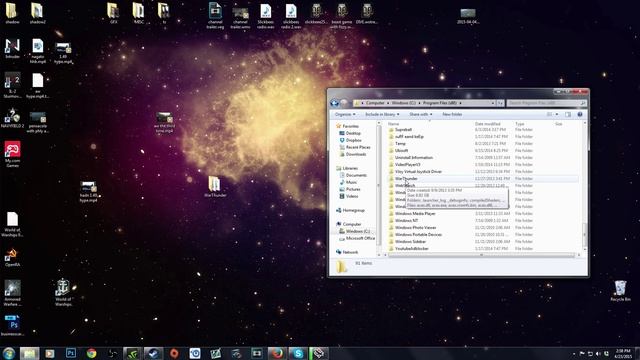Open Google Chrome from the taskbar
Screen dimensions: 640x360
pyautogui.click(x=91, y=353)
